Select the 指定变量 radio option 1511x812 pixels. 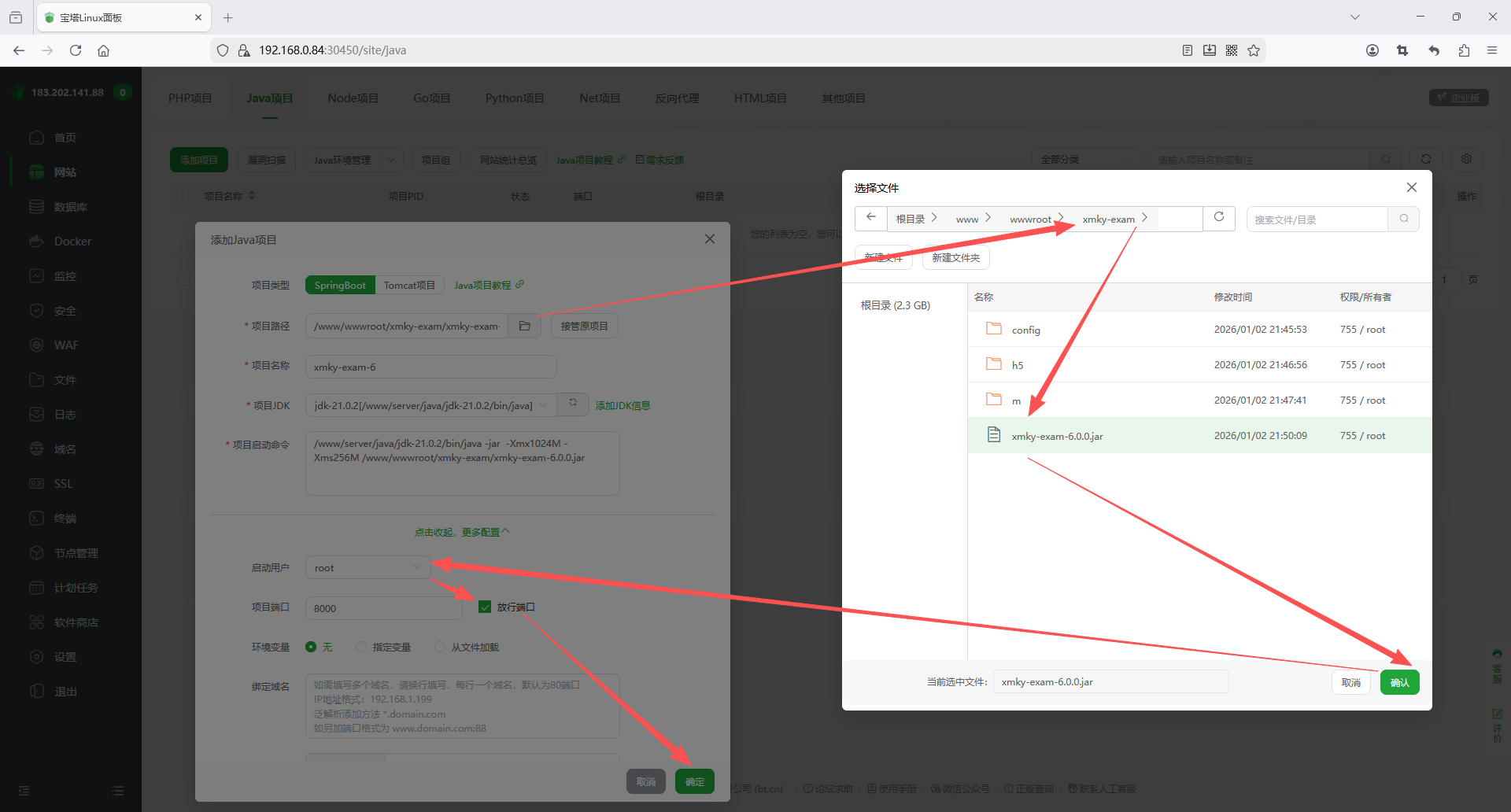point(361,647)
